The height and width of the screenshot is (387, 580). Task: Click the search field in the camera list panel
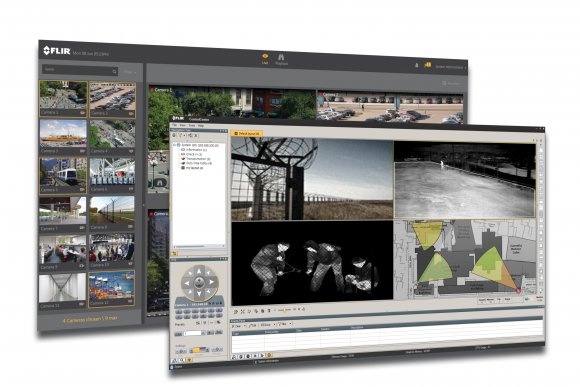tap(80, 70)
